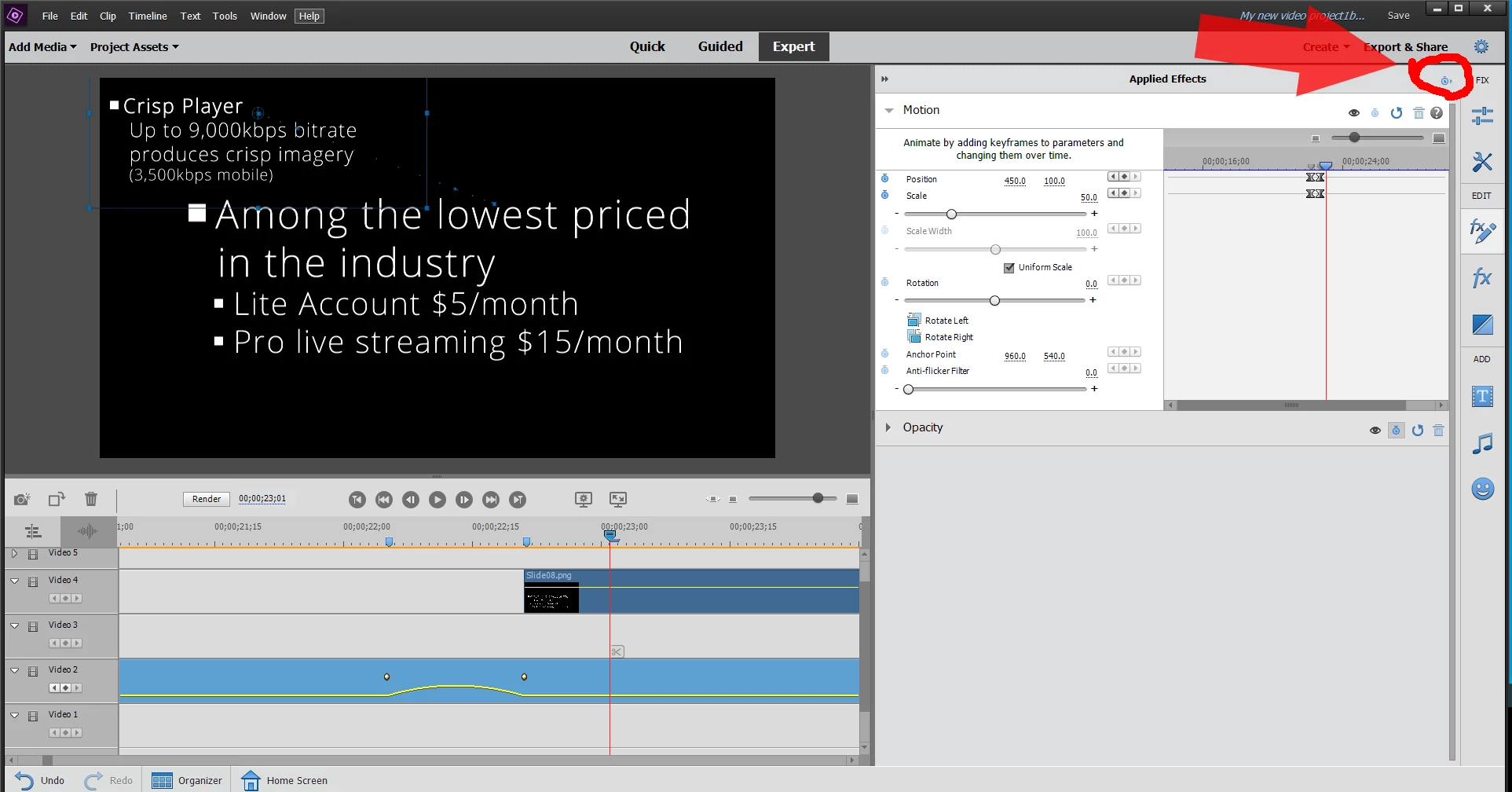This screenshot has height=792, width=1512.
Task: Click the Freeze Frame camera icon
Action: pos(22,499)
